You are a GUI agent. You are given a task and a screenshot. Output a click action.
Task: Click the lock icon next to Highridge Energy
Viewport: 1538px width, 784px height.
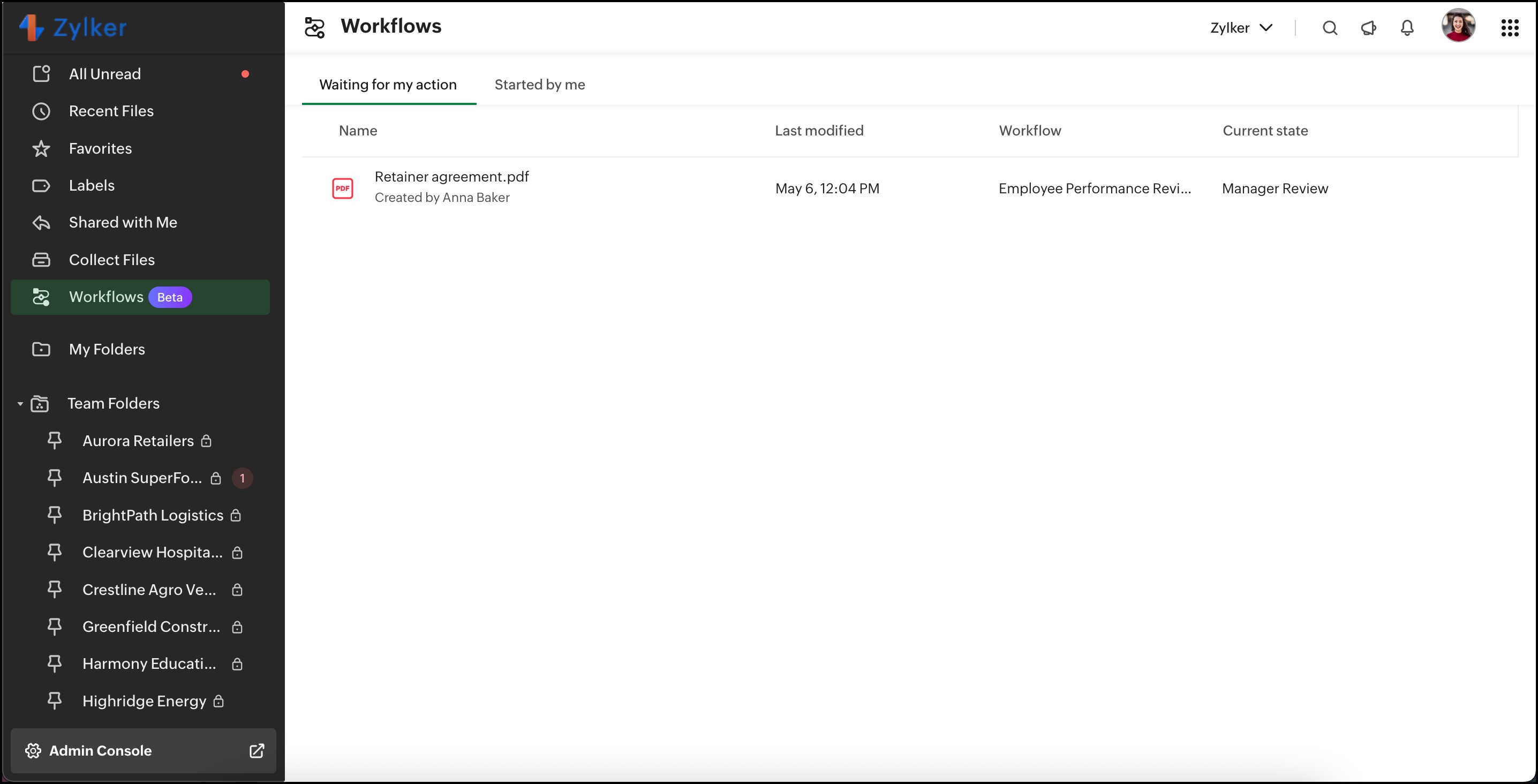(x=218, y=701)
